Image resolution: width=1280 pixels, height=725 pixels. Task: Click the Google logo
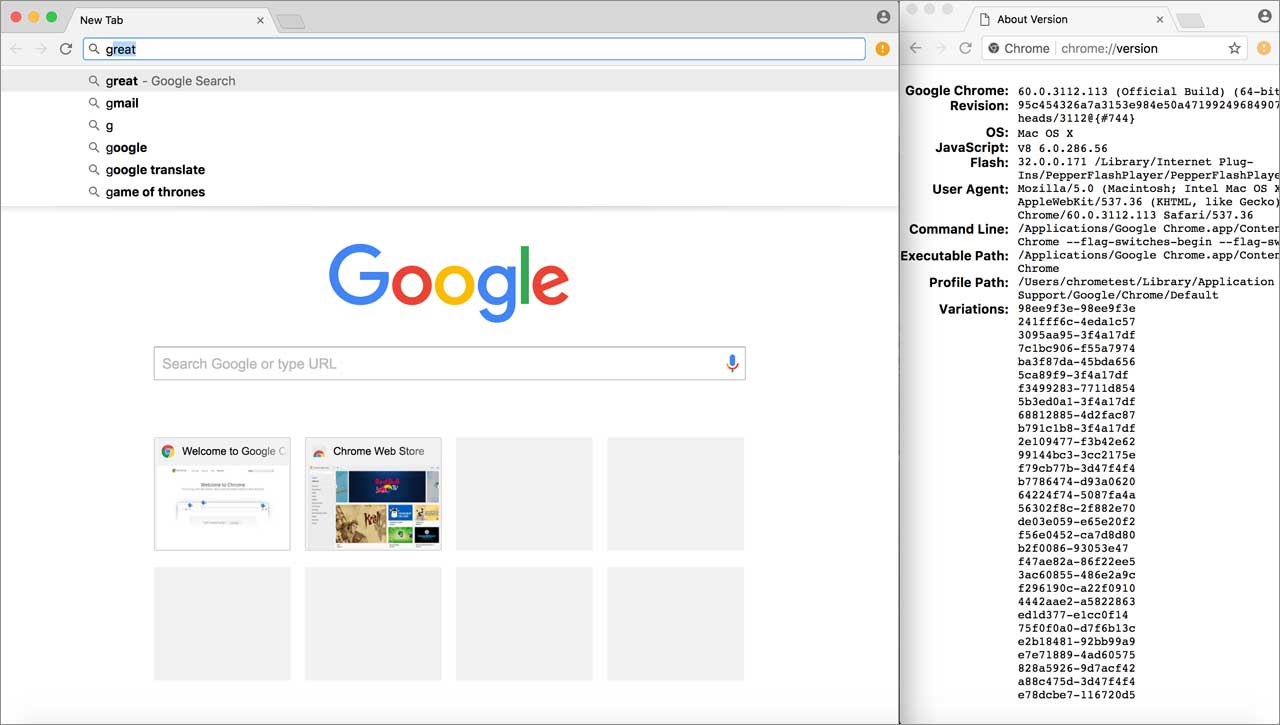click(449, 282)
